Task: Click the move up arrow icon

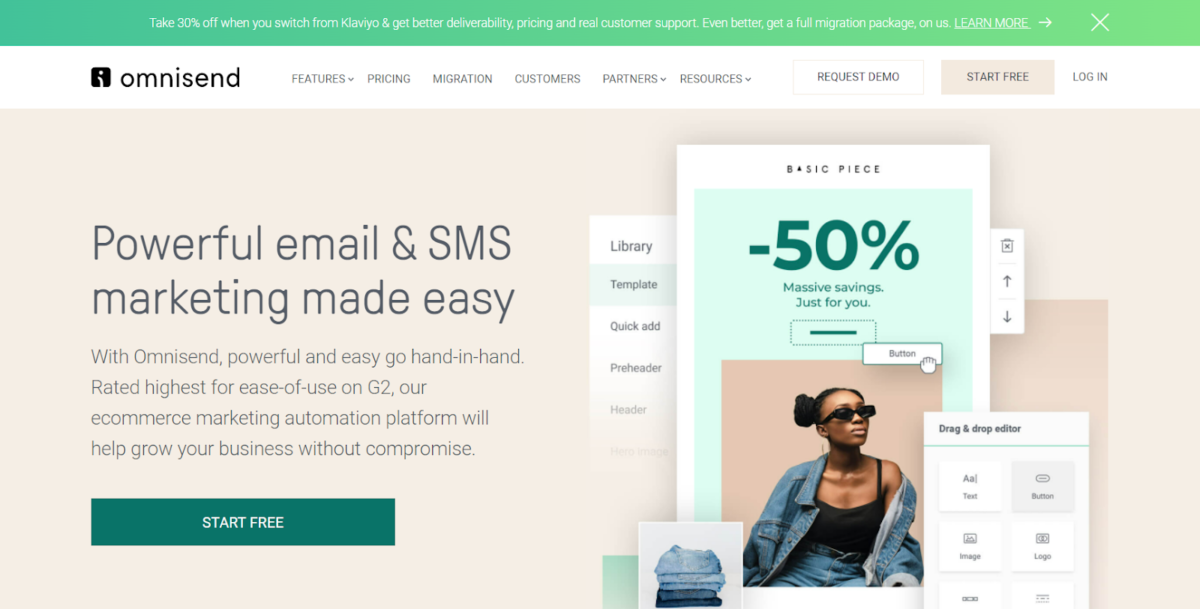Action: 1007,281
